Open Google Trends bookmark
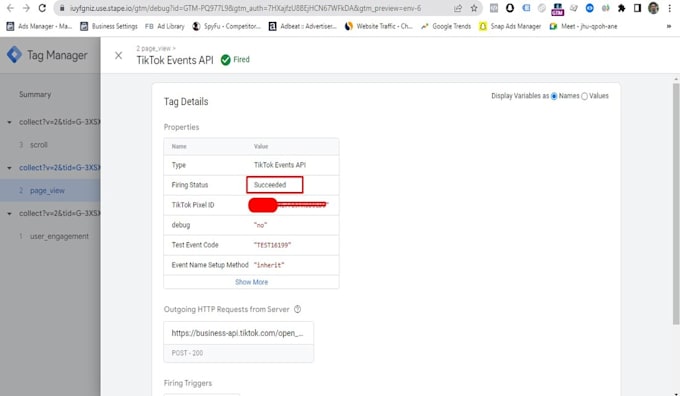 (x=445, y=26)
